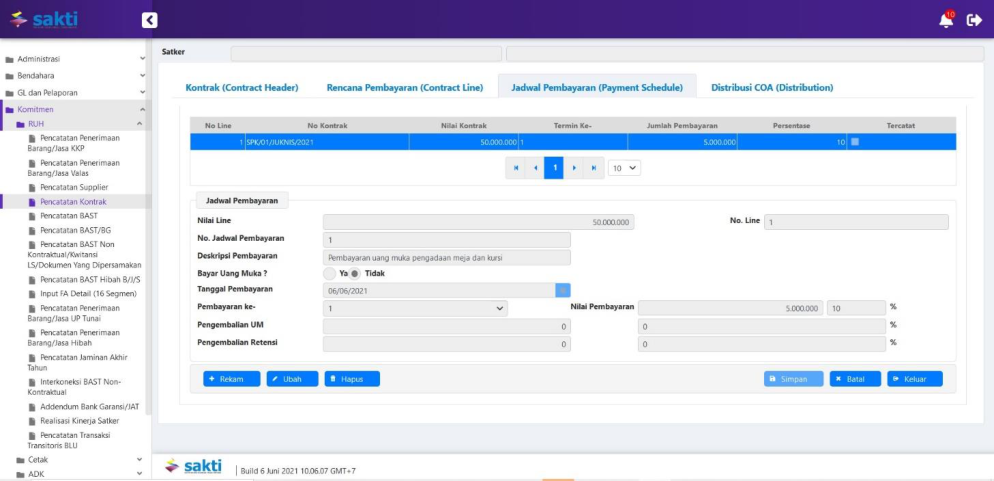994x481 pixels.
Task: Expand the Bendahara menu in sidebar
Action: tap(75, 75)
